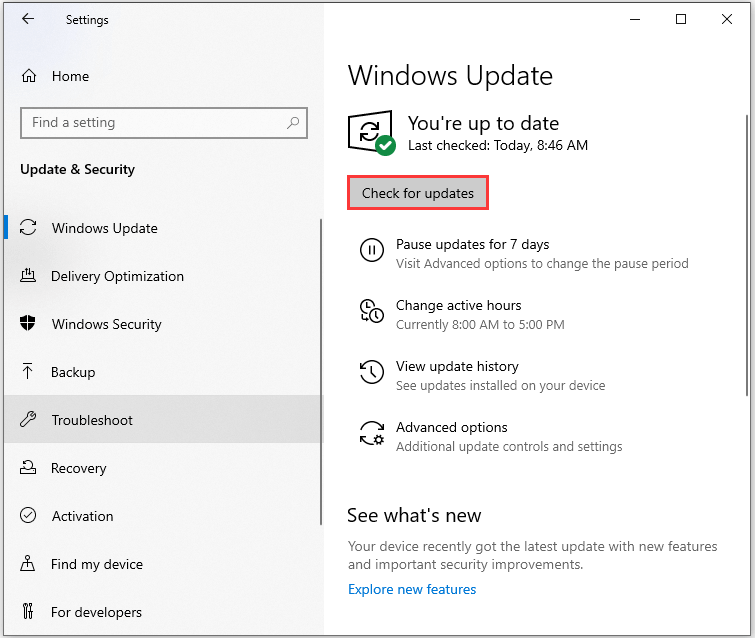Viewport: 755px width, 638px height.
Task: Click the Pause updates circle icon
Action: click(372, 250)
